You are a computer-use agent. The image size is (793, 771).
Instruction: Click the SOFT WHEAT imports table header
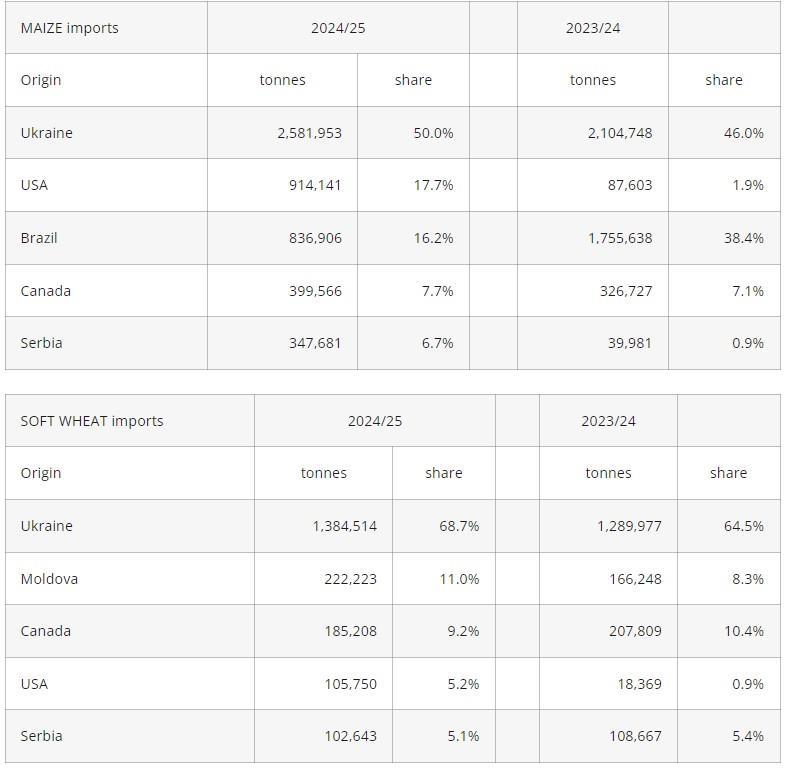tap(92, 421)
